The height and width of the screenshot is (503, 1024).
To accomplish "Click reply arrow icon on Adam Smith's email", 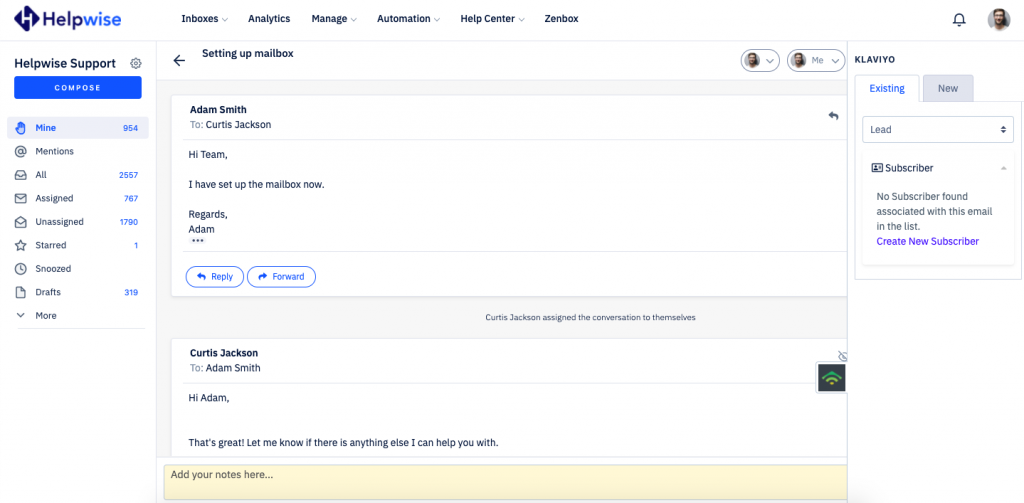I will click(x=833, y=116).
